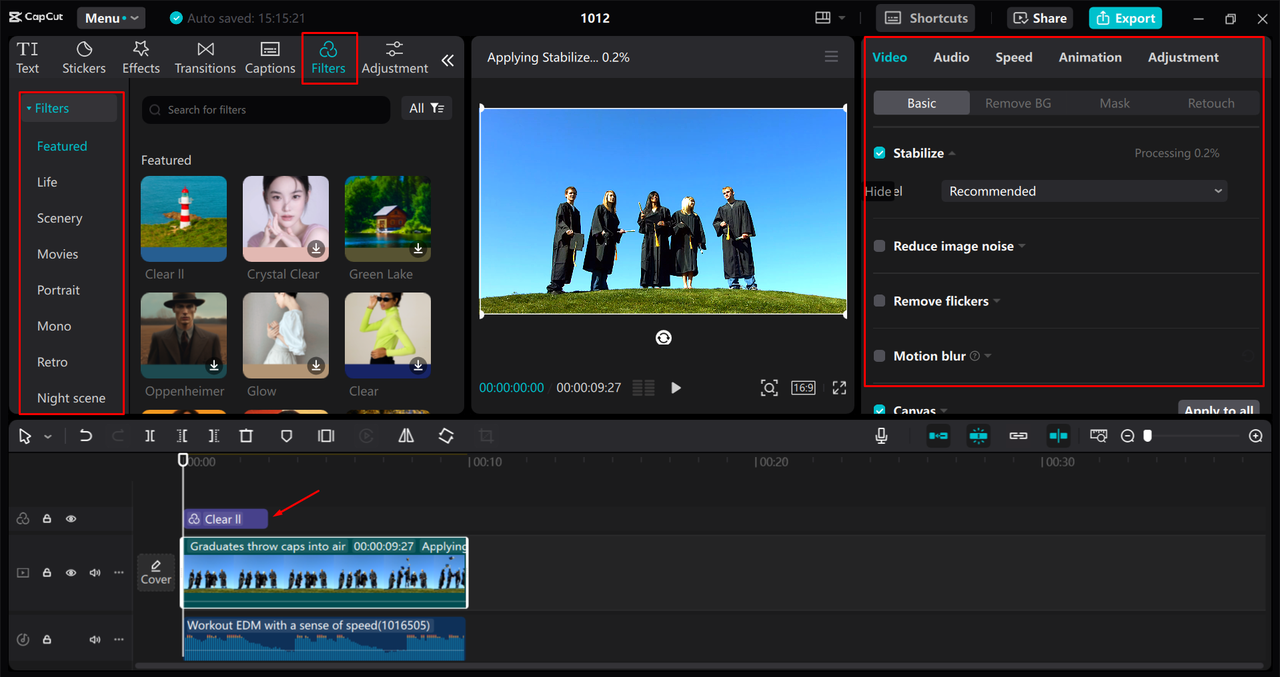Open the Adjustment panel in top toolbar
This screenshot has height=677, width=1280.
[x=395, y=58]
